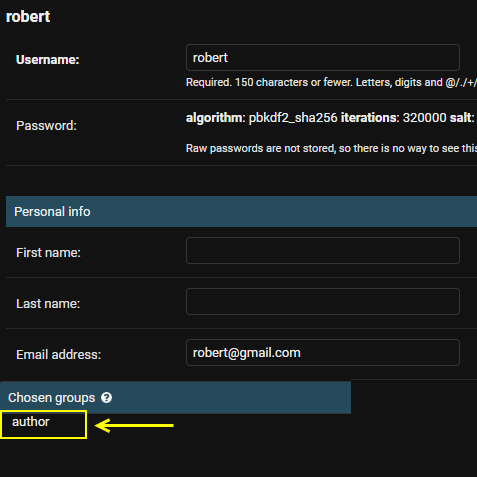Select the author group in Chosen groups
This screenshot has width=477, height=477.
[x=31, y=422]
